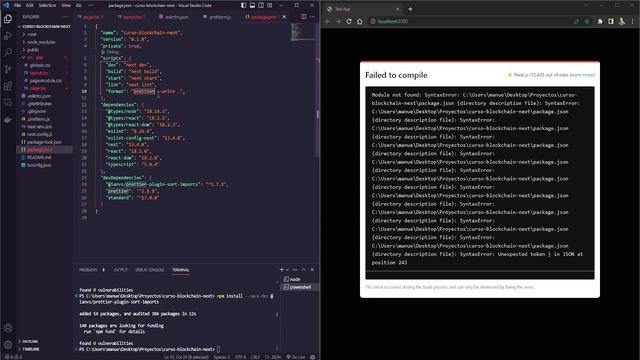The image size is (640, 360).
Task: Expand the Outline section
Action: point(30,341)
